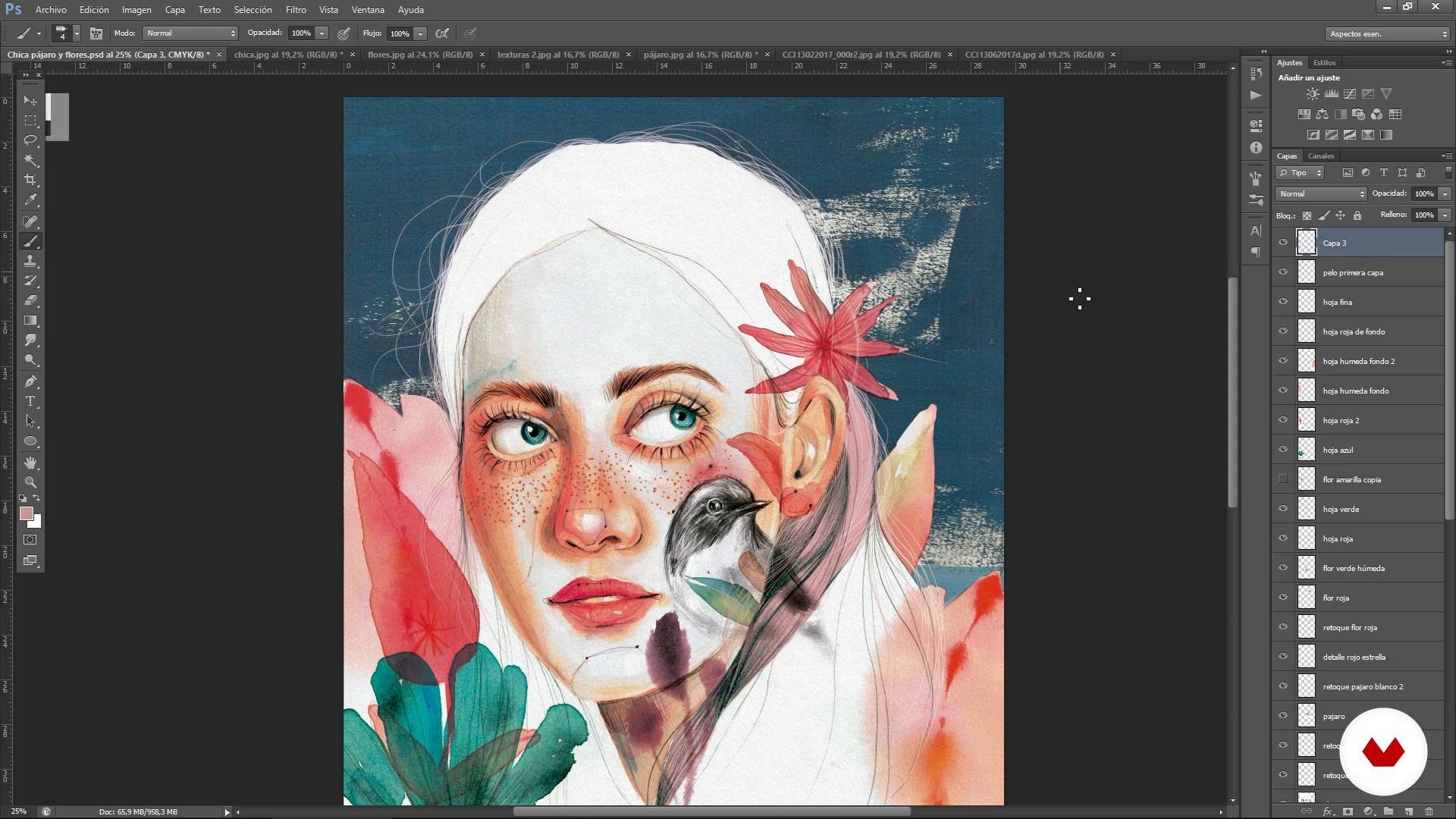Enable airbrush mode in options bar
The width and height of the screenshot is (1456, 819).
coord(442,33)
